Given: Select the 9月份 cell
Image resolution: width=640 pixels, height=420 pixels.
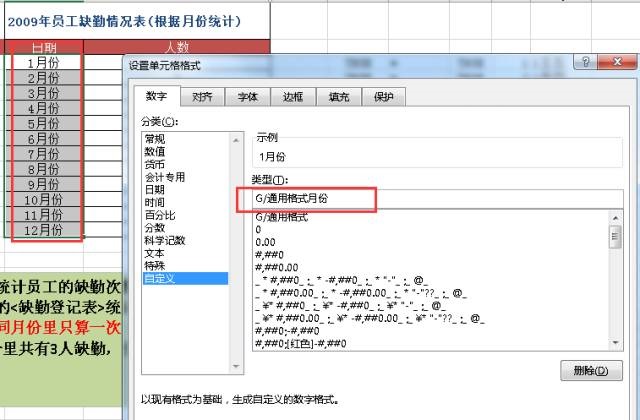Looking at the screenshot, I should [x=44, y=184].
